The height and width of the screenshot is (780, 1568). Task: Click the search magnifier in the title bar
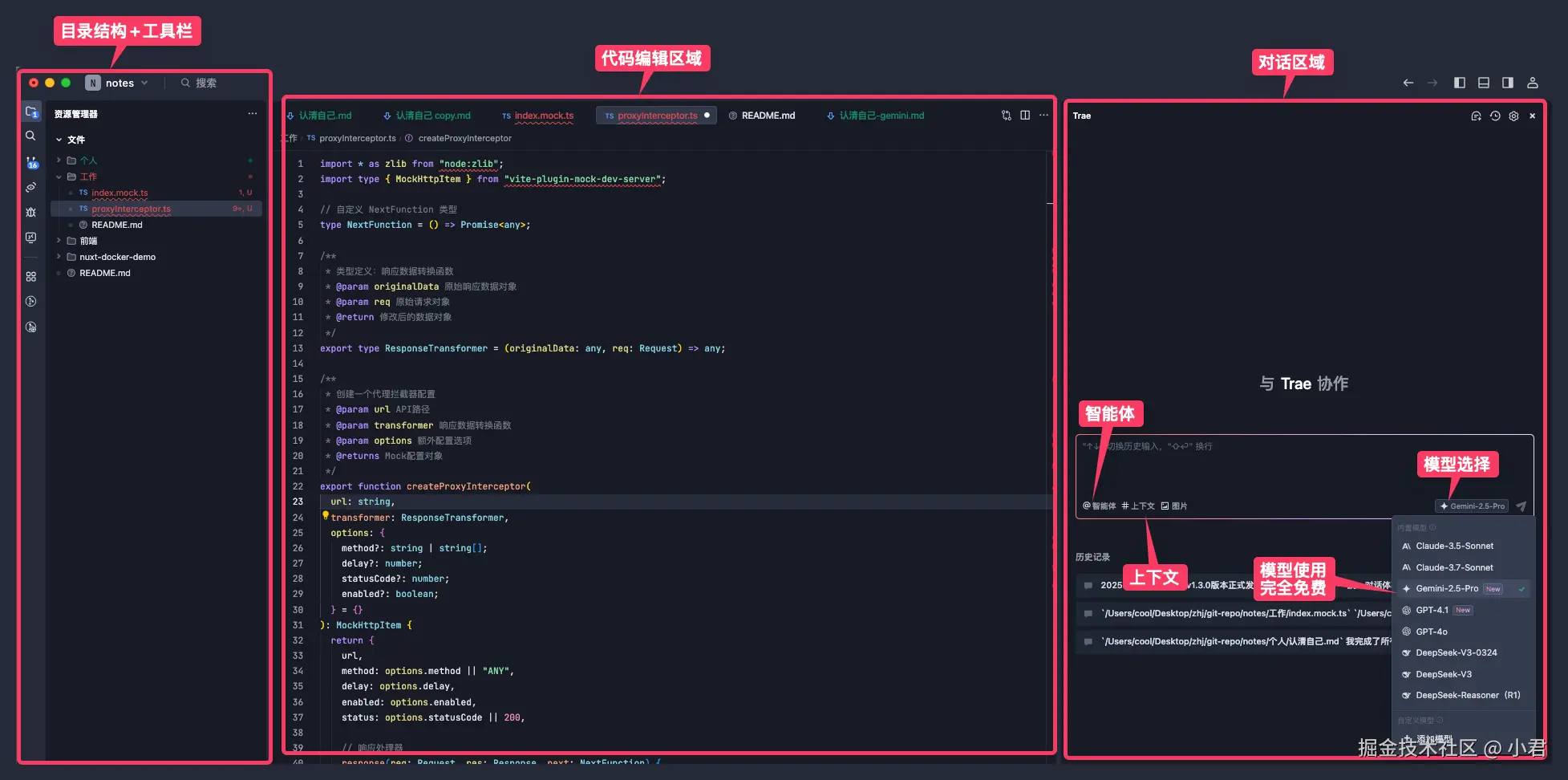(x=185, y=83)
